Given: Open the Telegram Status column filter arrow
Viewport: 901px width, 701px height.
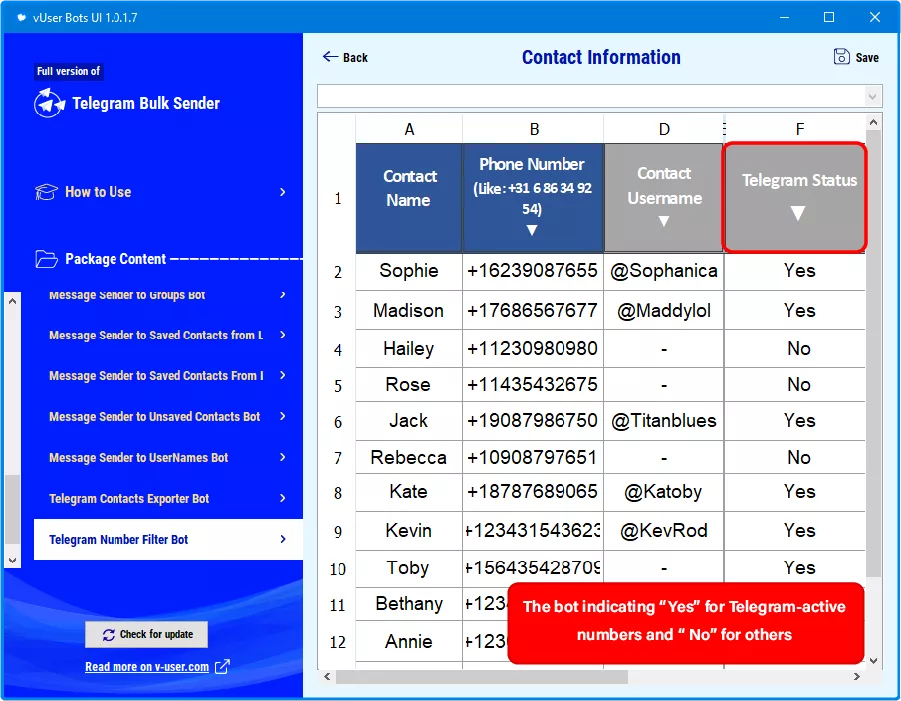Looking at the screenshot, I should click(798, 213).
